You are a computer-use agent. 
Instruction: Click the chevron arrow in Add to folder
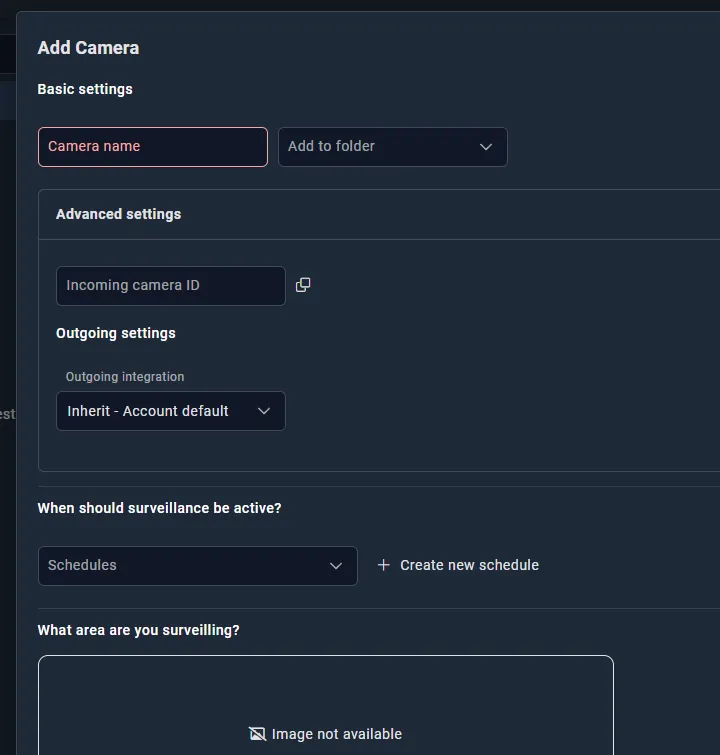click(x=486, y=147)
